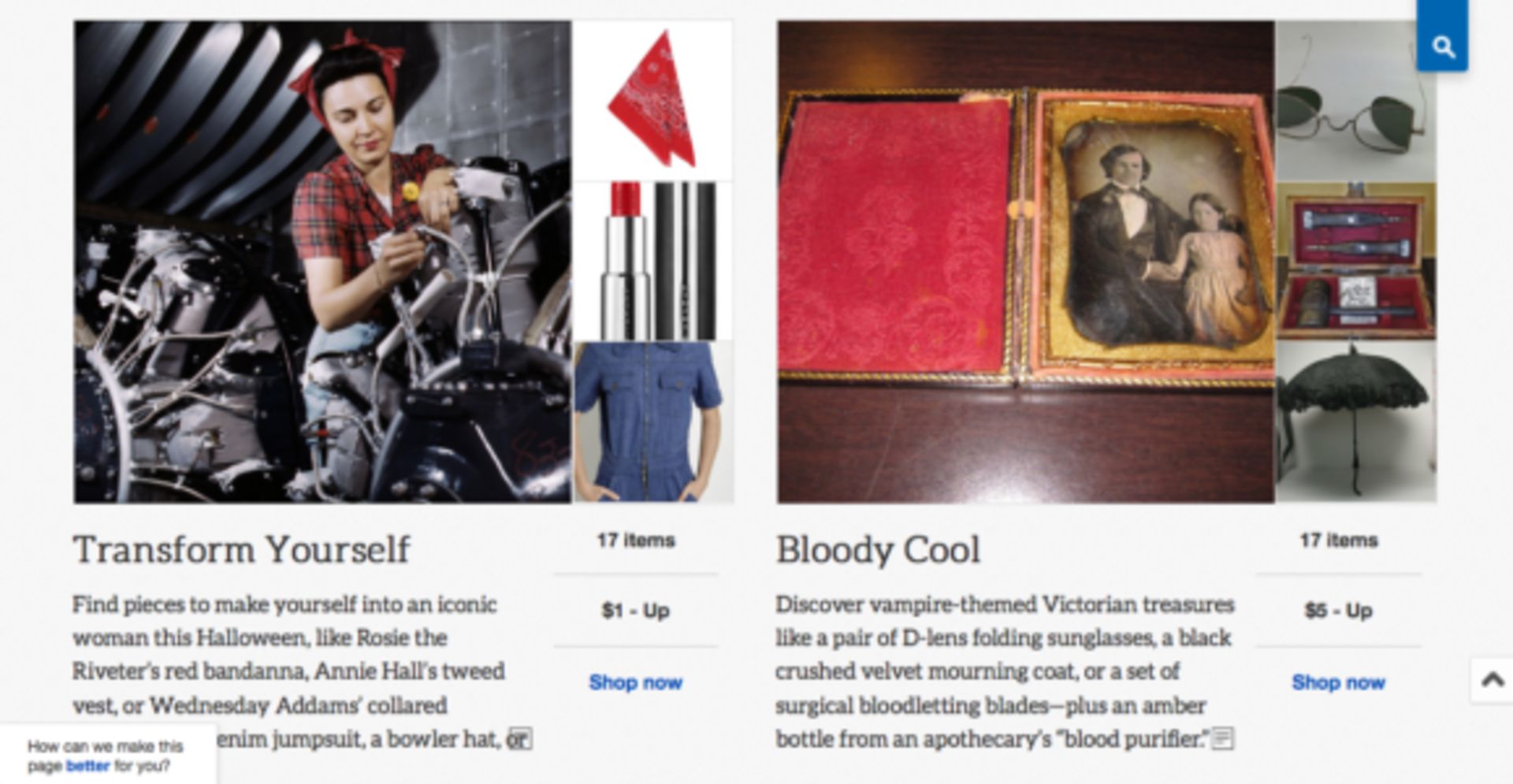Click the "$1 - Up" price range
This screenshot has width=1513, height=784.
(635, 611)
